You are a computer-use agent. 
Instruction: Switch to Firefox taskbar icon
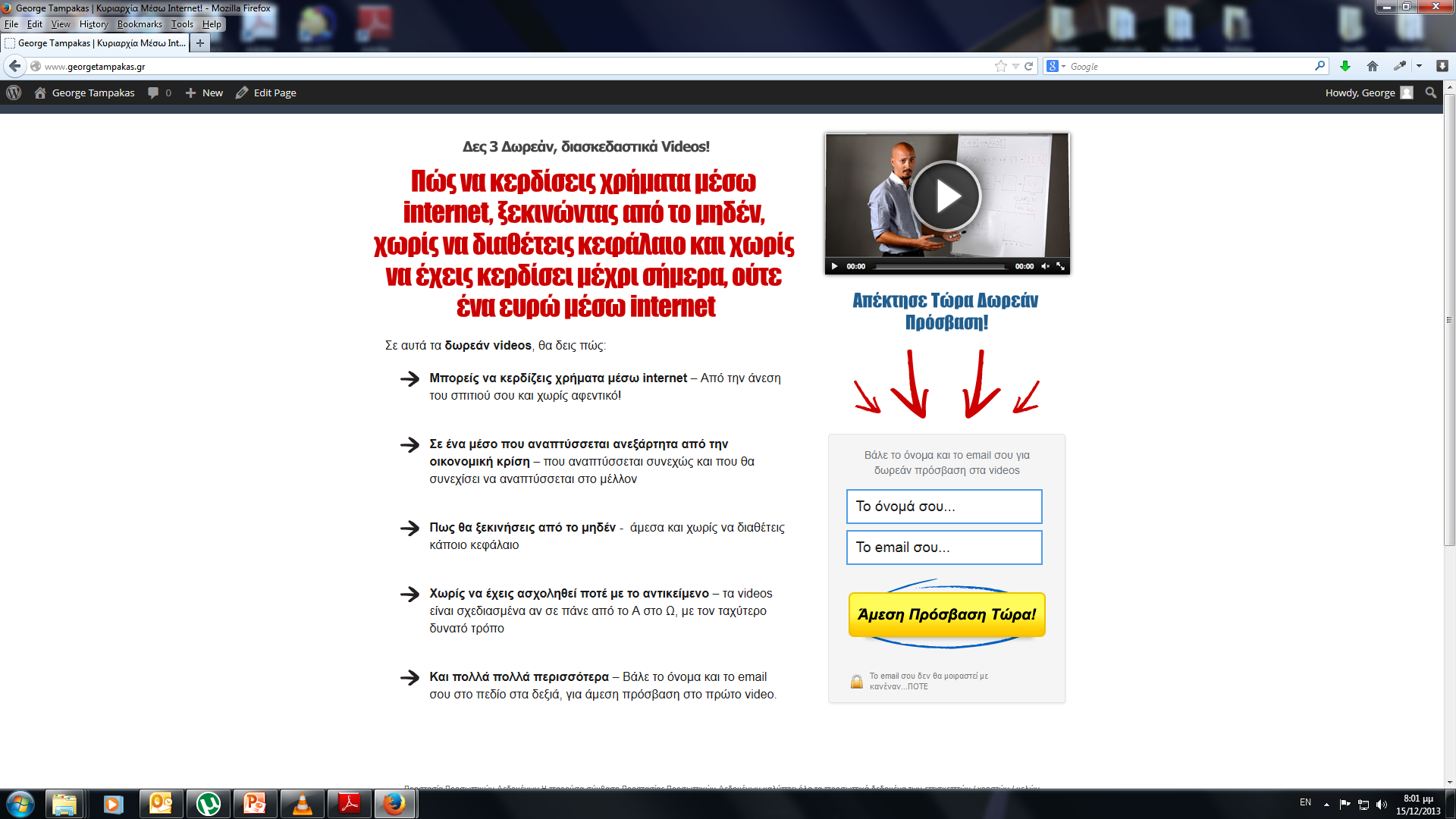pos(395,804)
